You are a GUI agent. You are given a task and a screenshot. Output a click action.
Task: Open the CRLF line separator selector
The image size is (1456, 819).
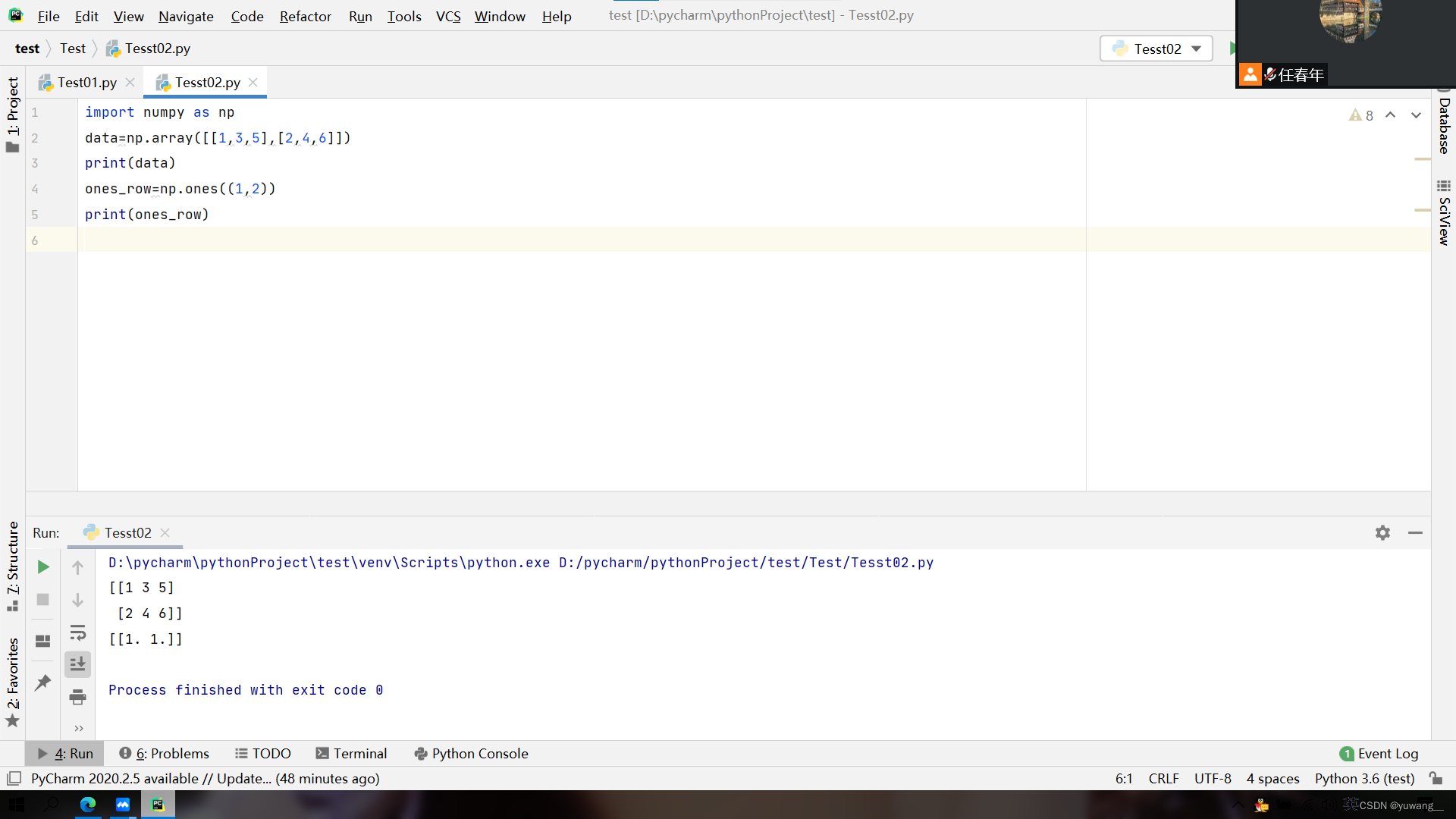(x=1163, y=779)
